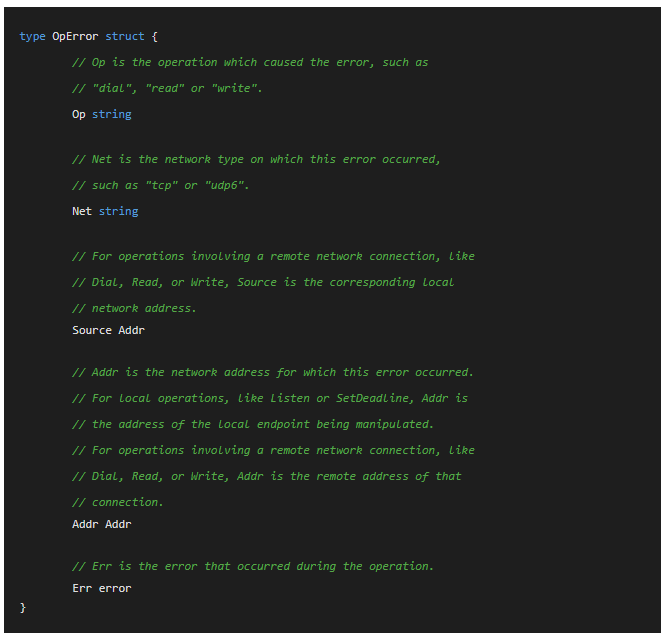The width and height of the screenshot is (668, 638).
Task: Click the comment 'Net is the network type'
Action: 256,159
